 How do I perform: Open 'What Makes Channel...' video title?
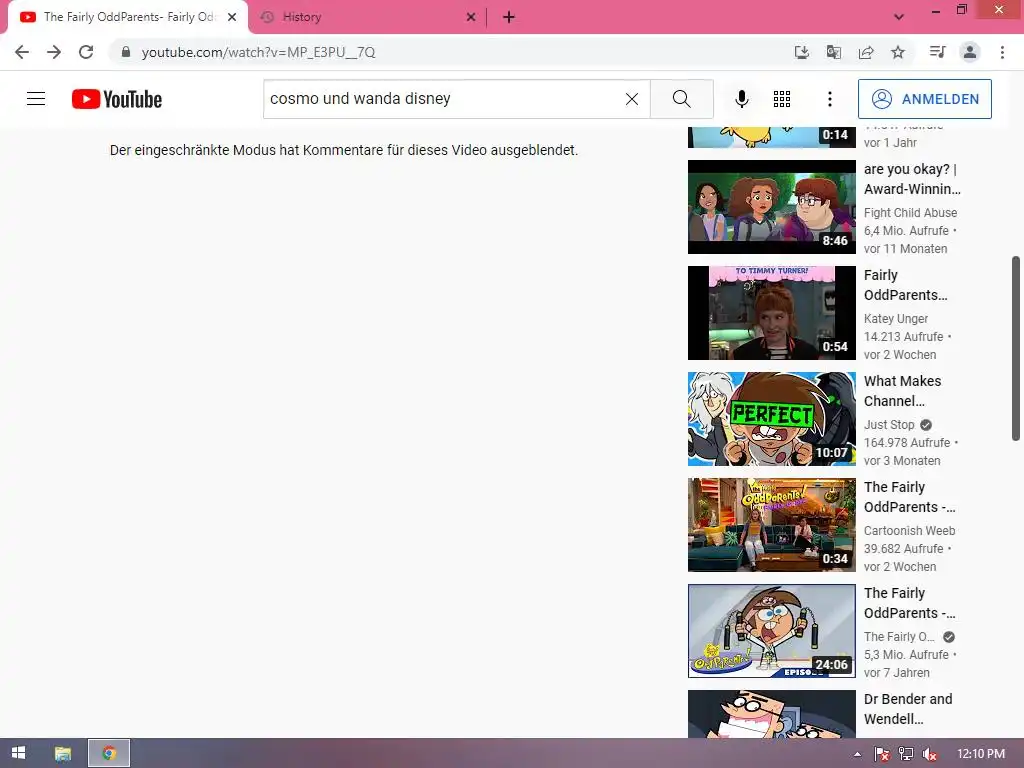(903, 391)
